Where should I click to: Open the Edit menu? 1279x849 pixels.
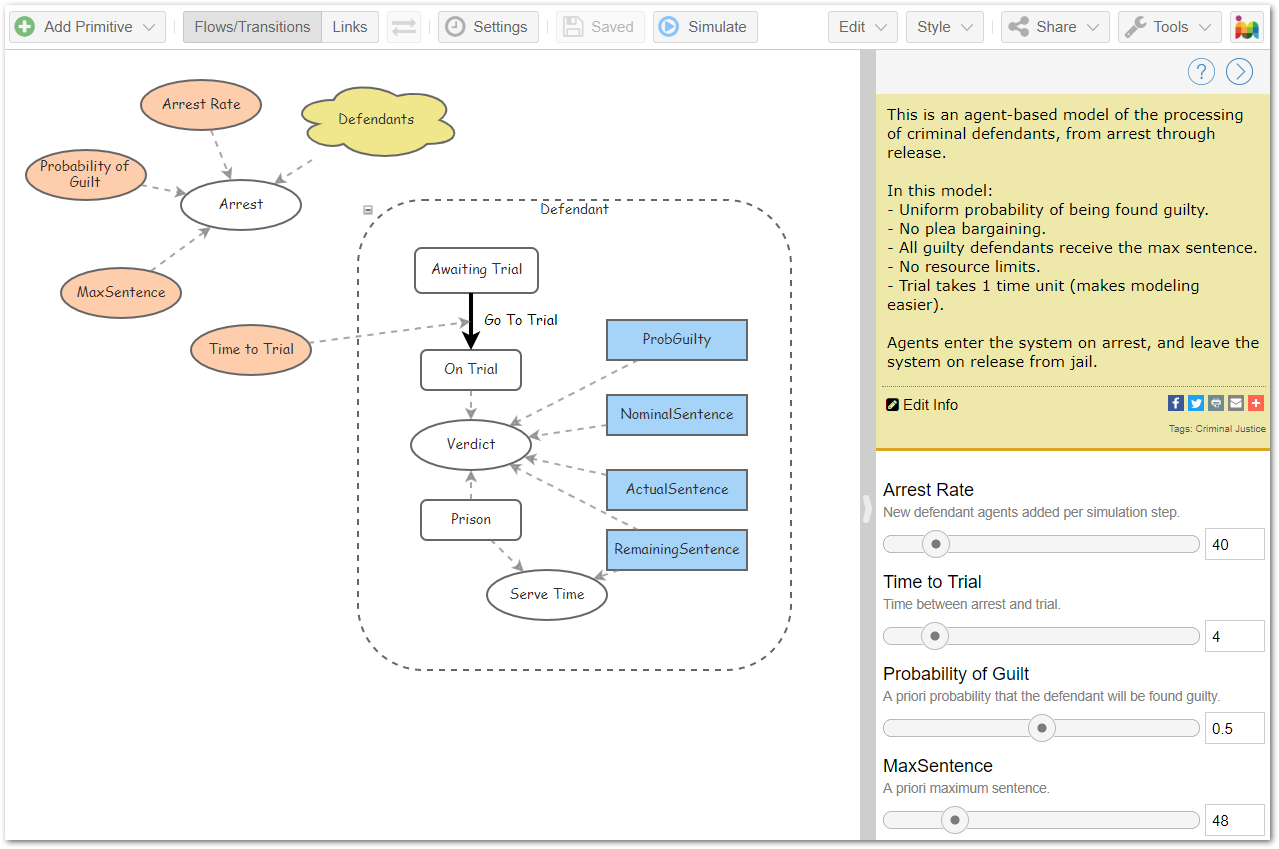862,27
